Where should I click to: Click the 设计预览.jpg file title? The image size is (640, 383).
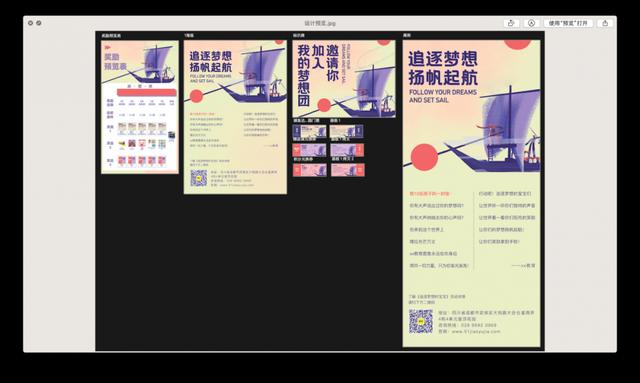point(320,23)
